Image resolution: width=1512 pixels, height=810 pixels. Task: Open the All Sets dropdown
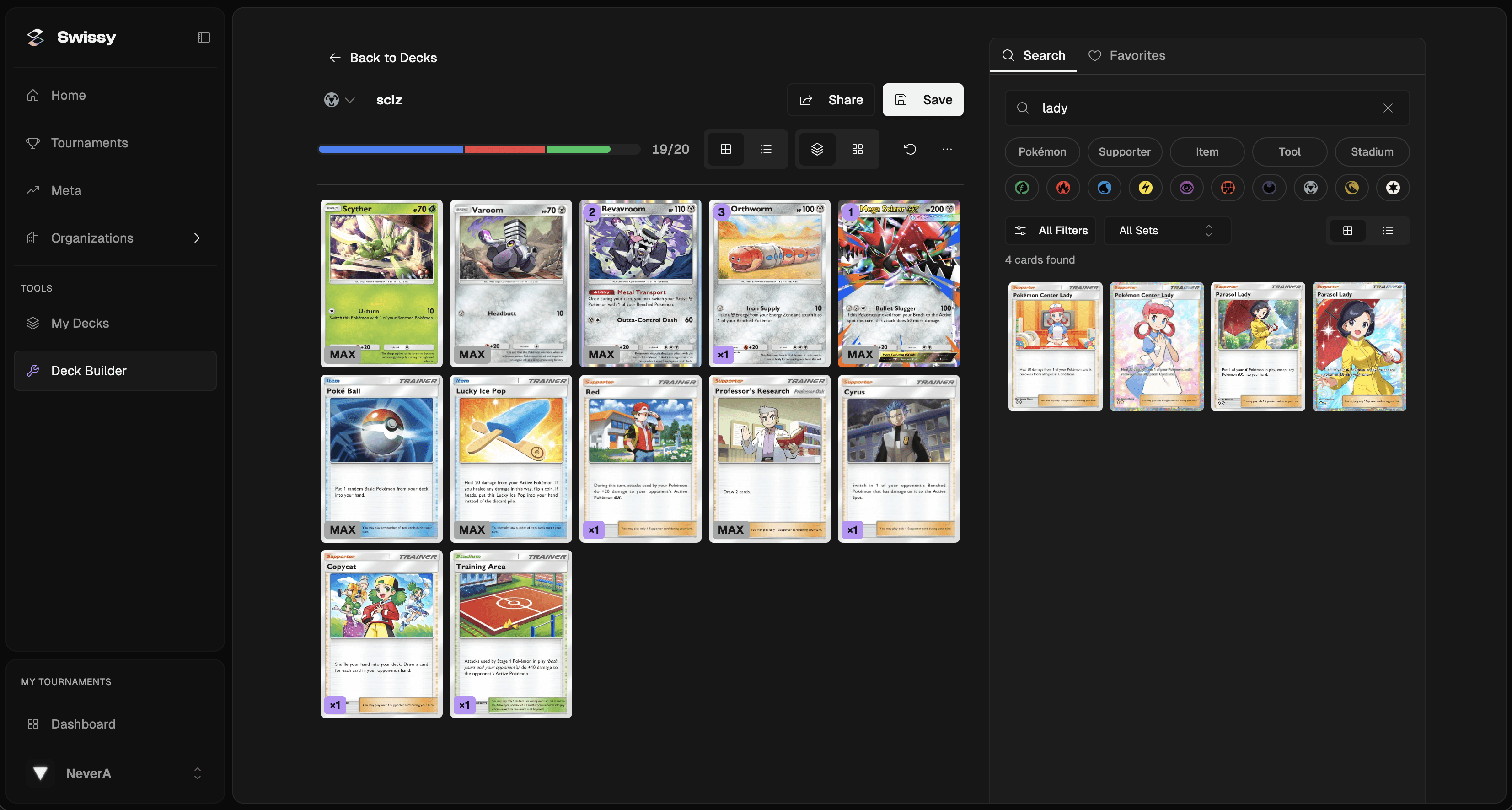tap(1167, 231)
